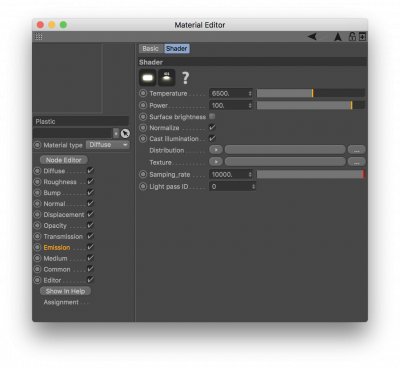Open the Material type Diffuse dropdown
This screenshot has height=368, width=400.
click(108, 145)
